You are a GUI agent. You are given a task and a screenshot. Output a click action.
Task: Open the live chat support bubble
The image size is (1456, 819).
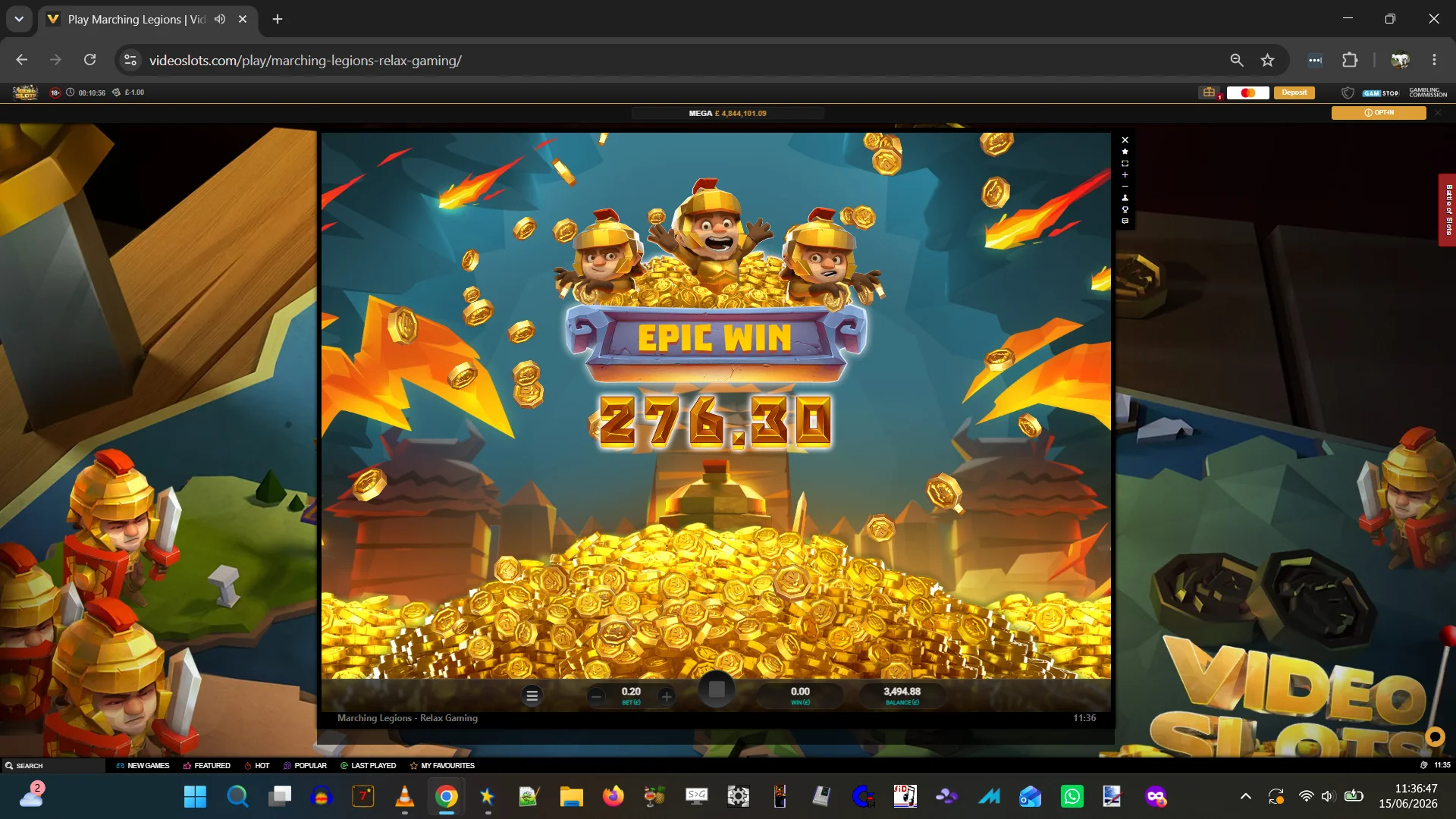(x=1435, y=736)
